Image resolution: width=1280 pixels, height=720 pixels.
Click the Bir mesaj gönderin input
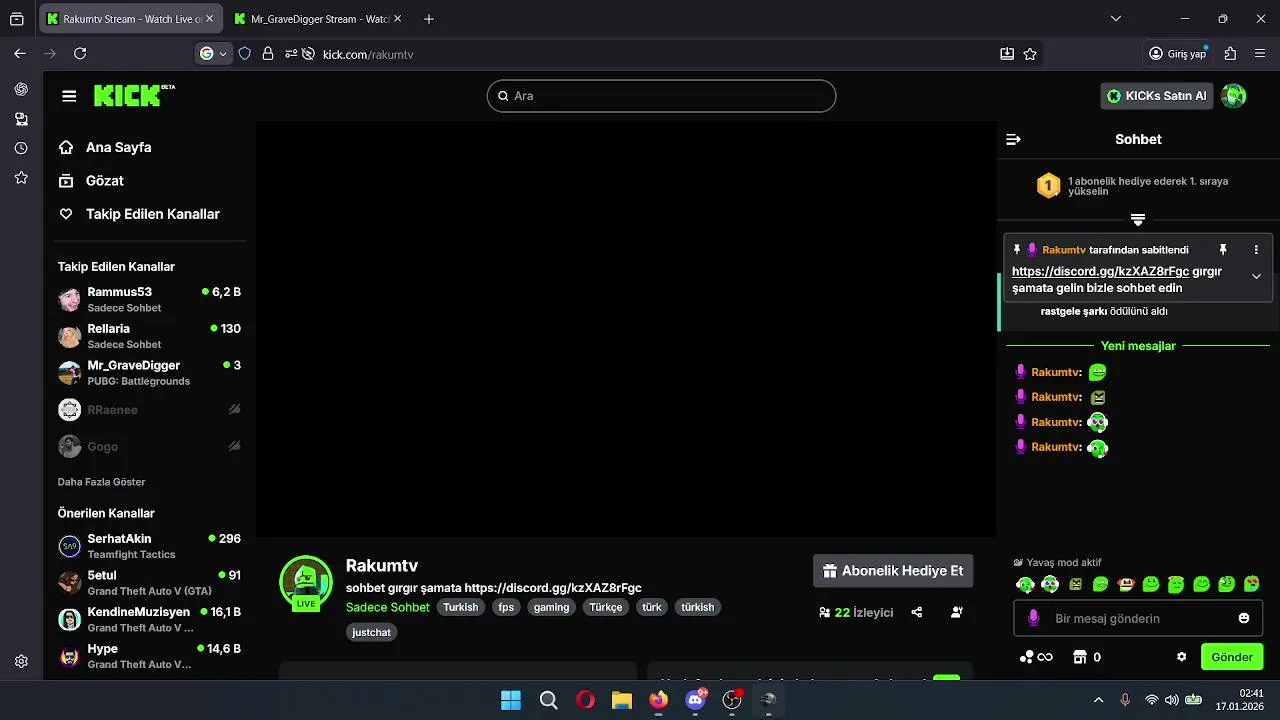[1138, 618]
